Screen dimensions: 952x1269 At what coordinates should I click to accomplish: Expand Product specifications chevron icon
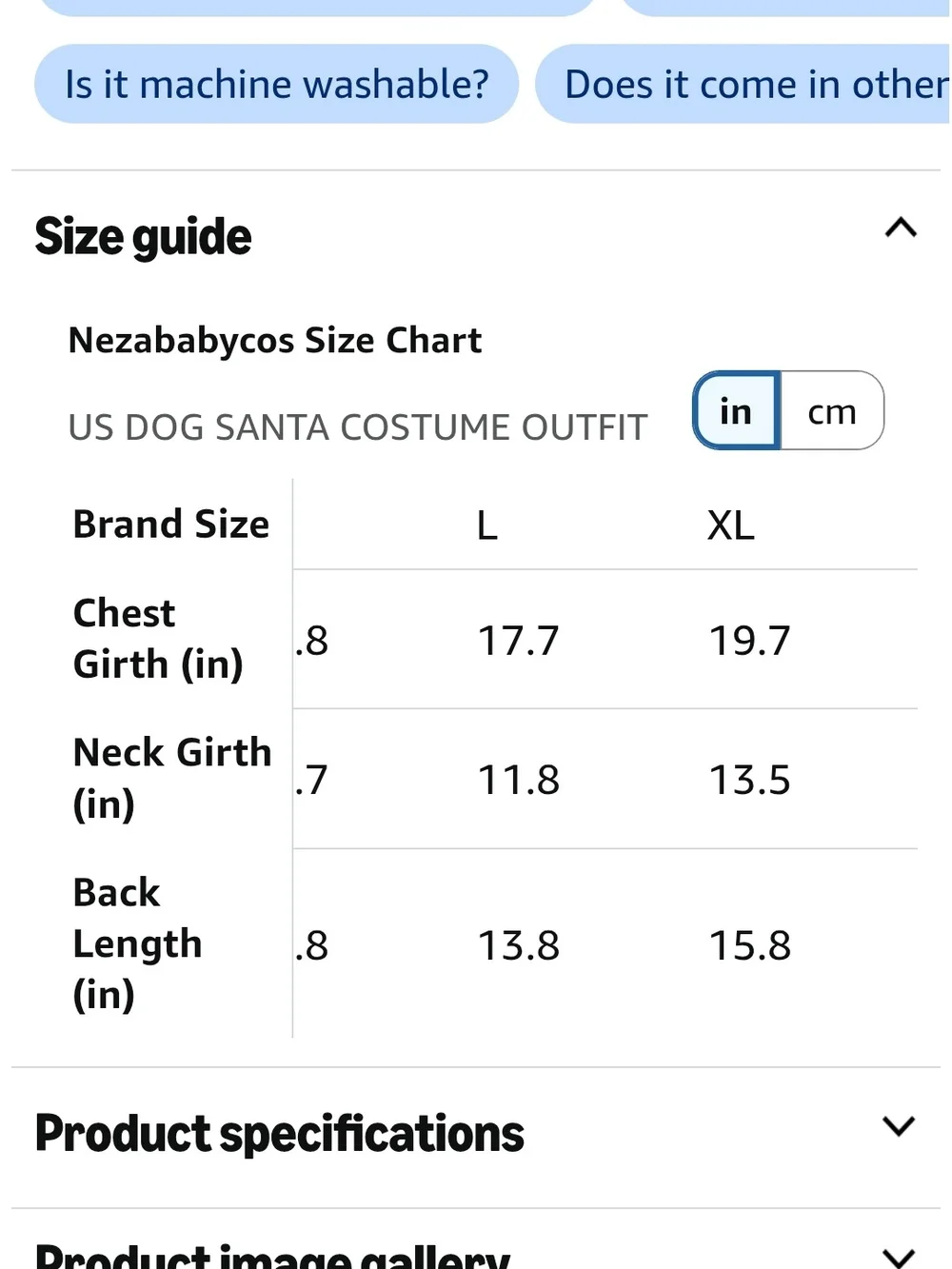(899, 1127)
